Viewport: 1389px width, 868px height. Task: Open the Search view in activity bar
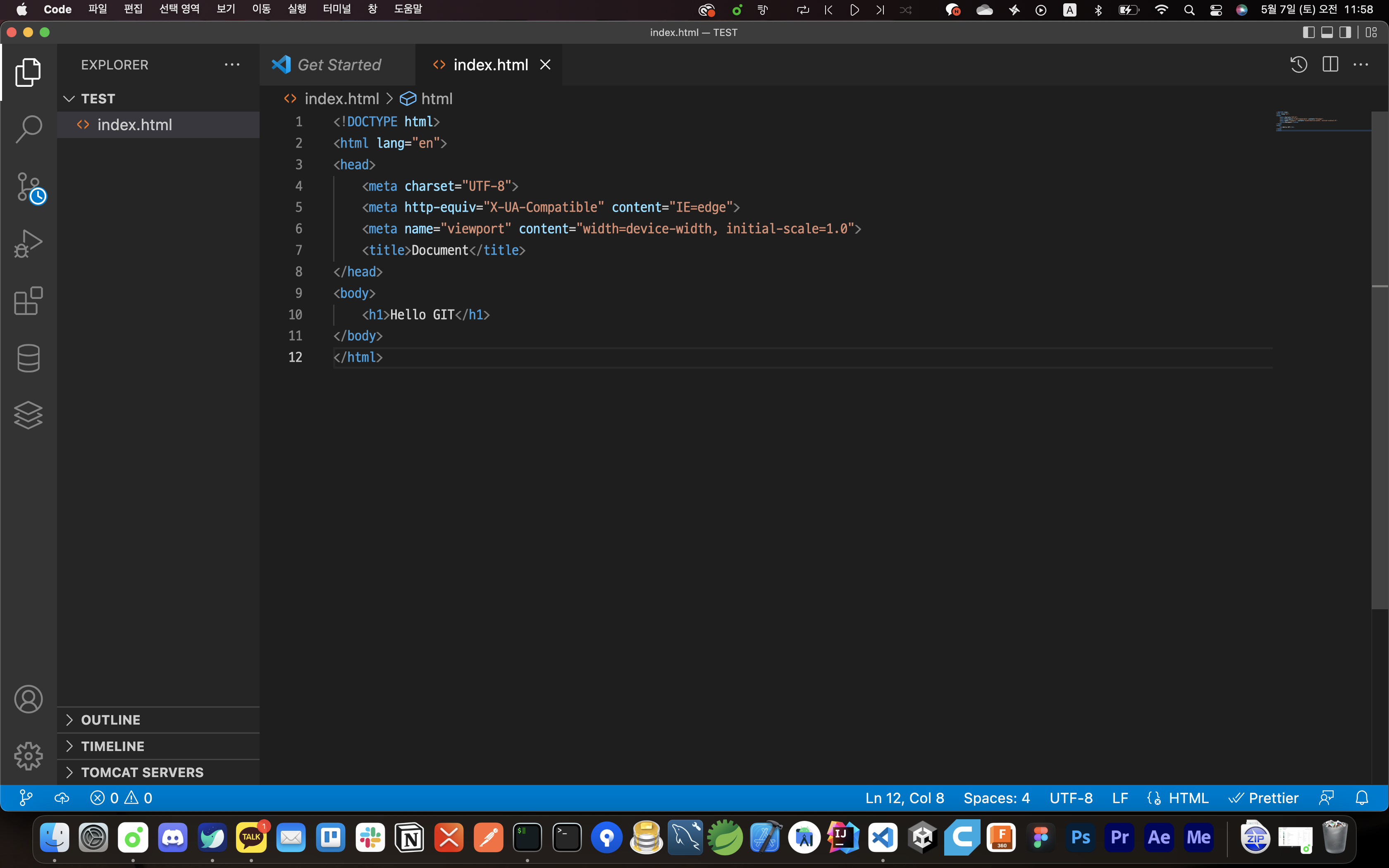pos(28,129)
